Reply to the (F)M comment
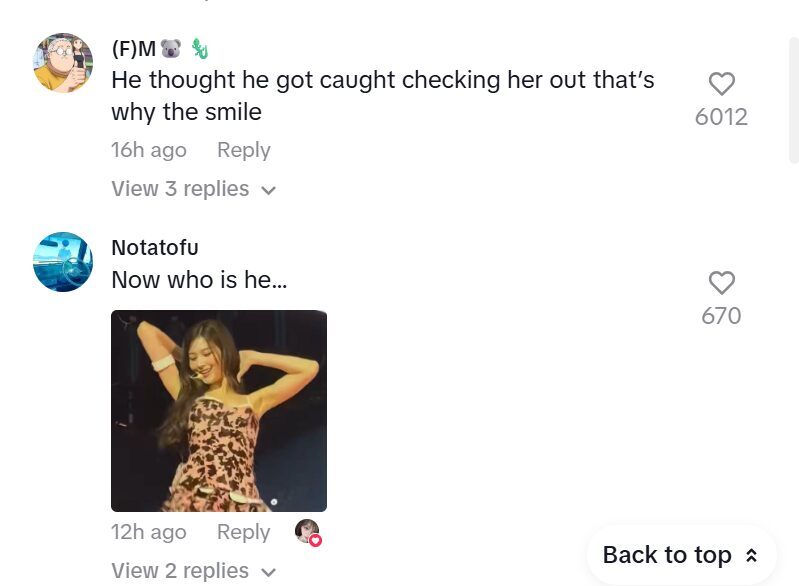This screenshot has width=799, height=586. pyautogui.click(x=244, y=150)
